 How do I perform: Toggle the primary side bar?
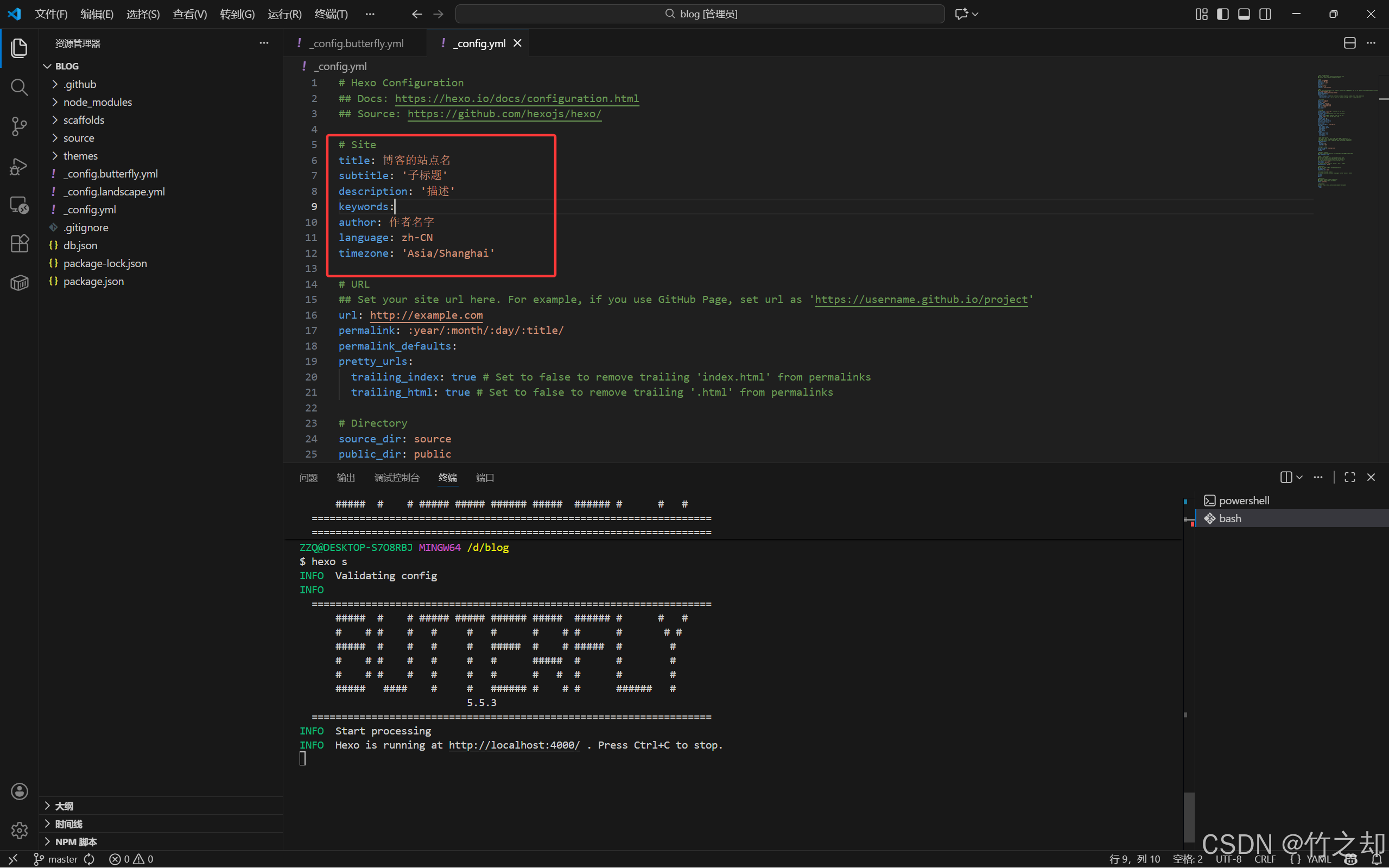pyautogui.click(x=1222, y=14)
